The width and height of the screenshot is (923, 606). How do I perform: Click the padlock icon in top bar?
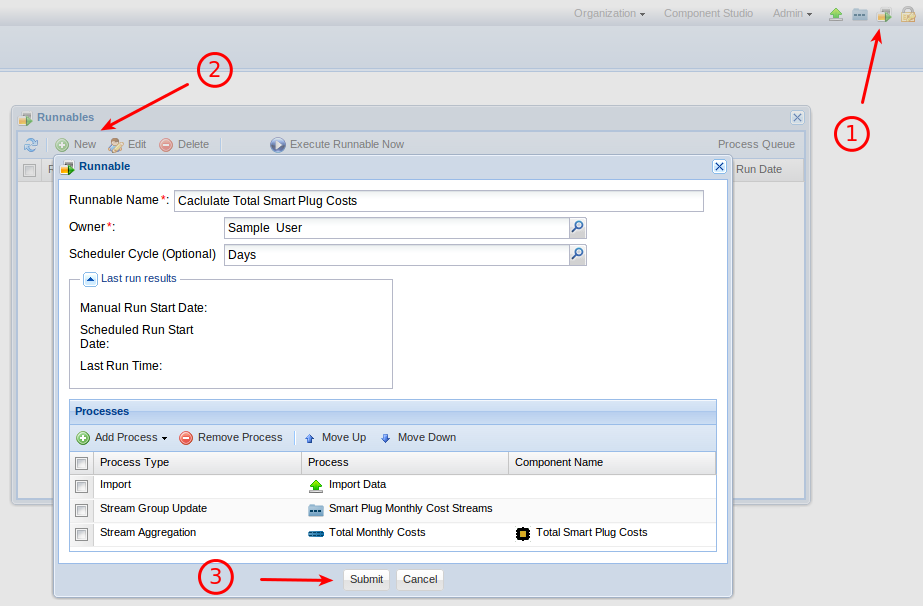click(x=908, y=14)
